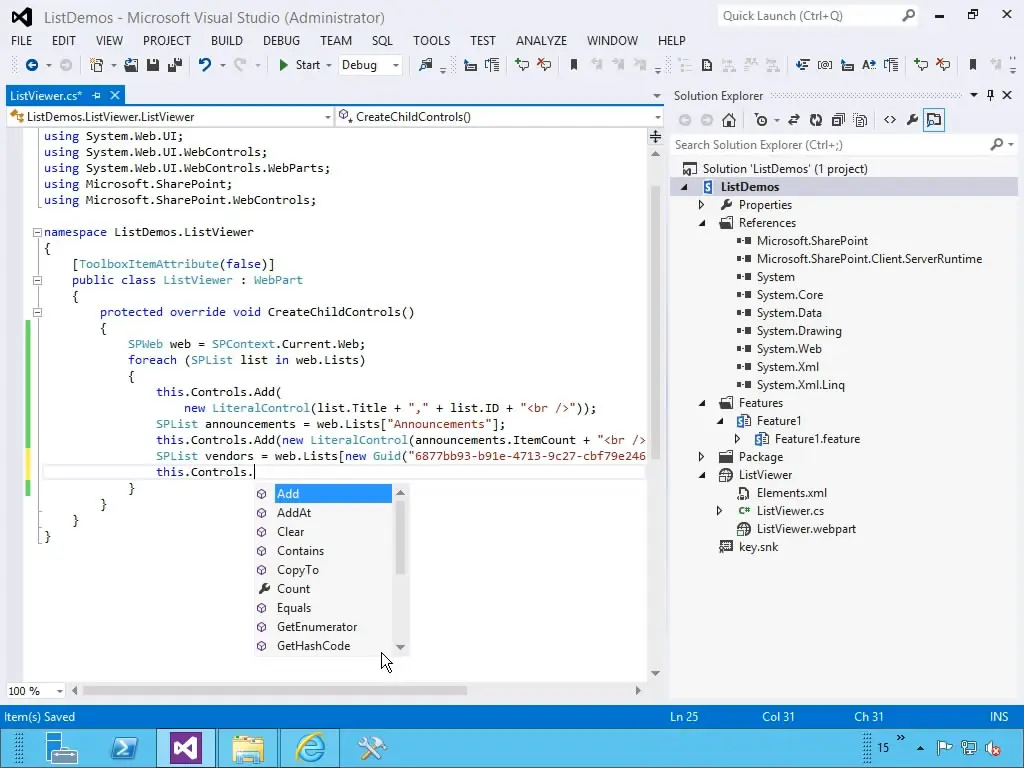This screenshot has height=768, width=1024.
Task: Click the Save All toolbar icon
Action: click(x=175, y=65)
